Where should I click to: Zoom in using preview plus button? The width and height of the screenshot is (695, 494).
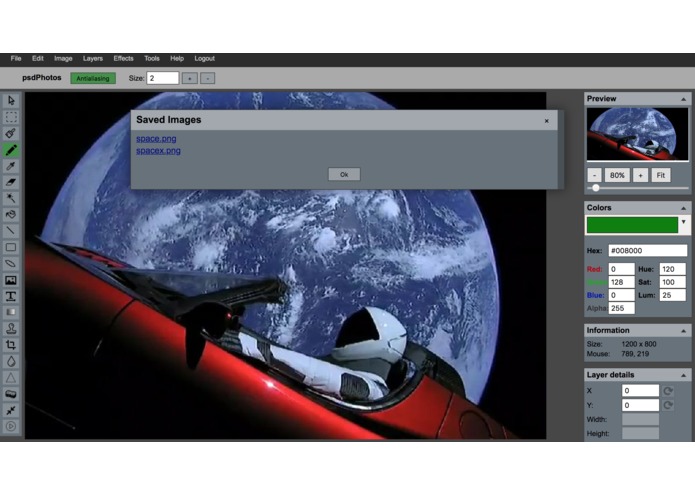[640, 175]
